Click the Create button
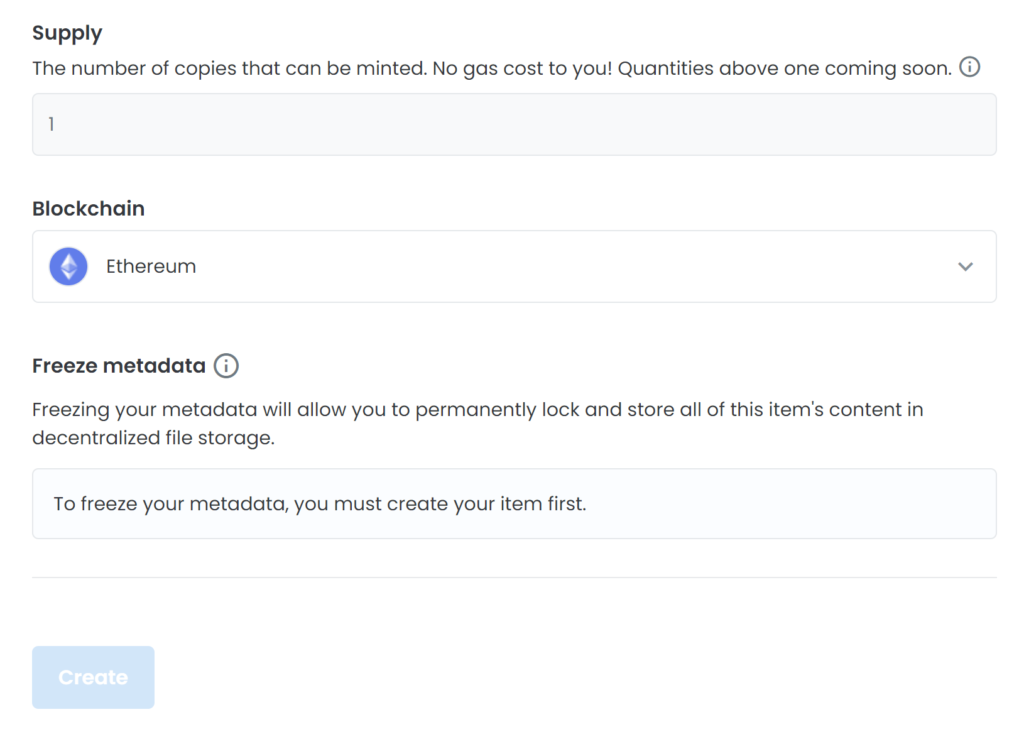This screenshot has width=1024, height=734. pyautogui.click(x=93, y=677)
